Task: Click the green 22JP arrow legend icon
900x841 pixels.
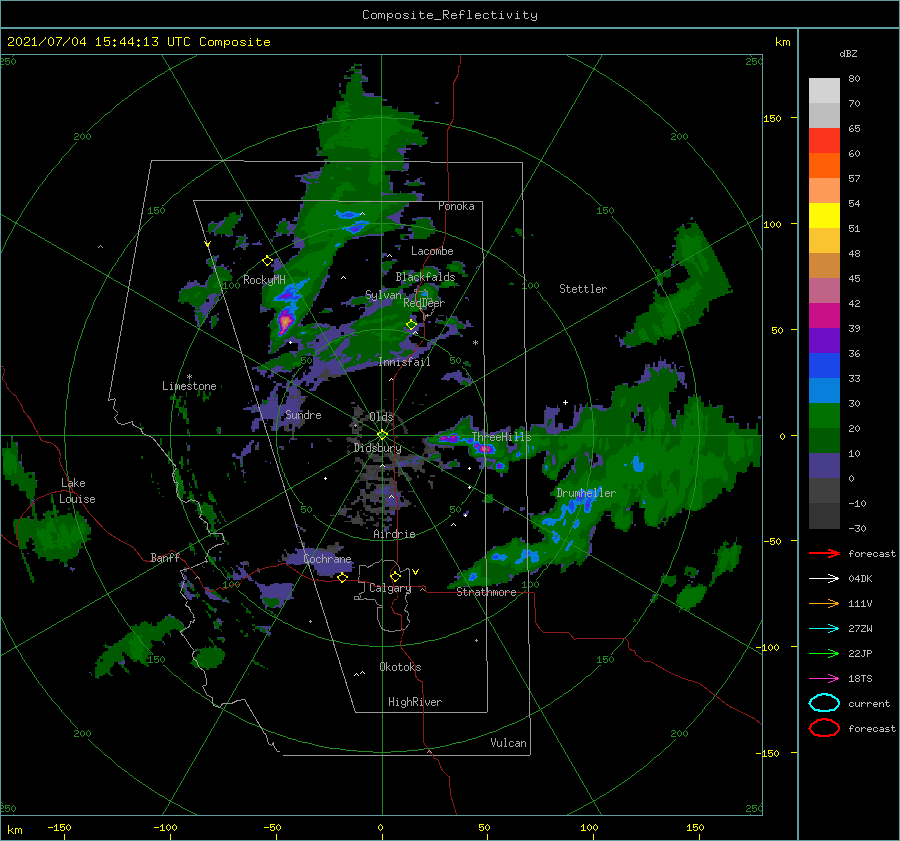Action: point(824,653)
